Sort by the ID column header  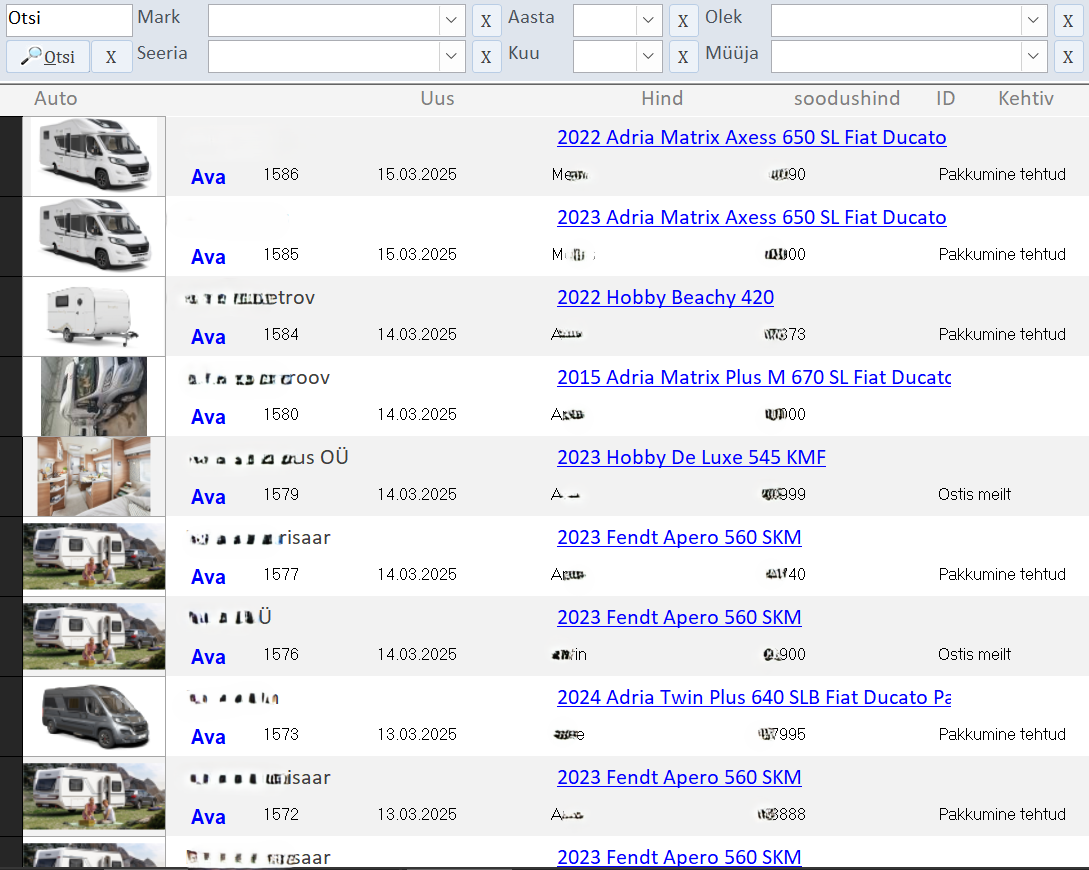pos(945,99)
